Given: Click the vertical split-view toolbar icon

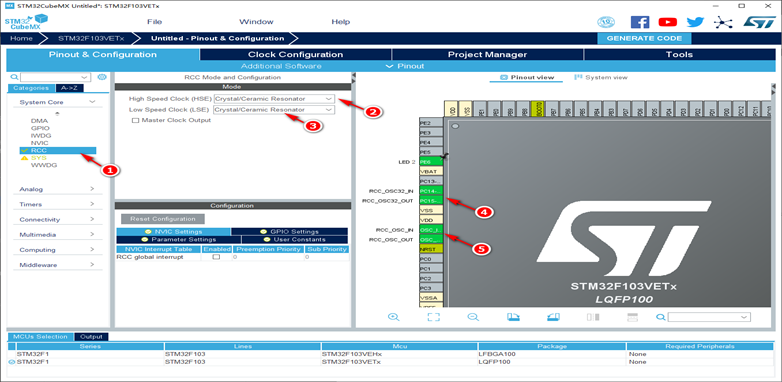Looking at the screenshot, I should coord(593,317).
